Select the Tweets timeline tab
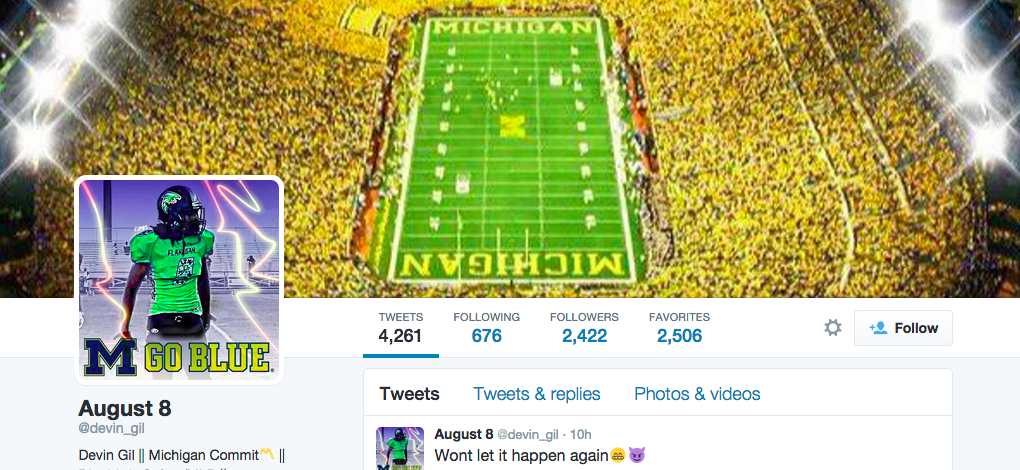 (x=409, y=394)
